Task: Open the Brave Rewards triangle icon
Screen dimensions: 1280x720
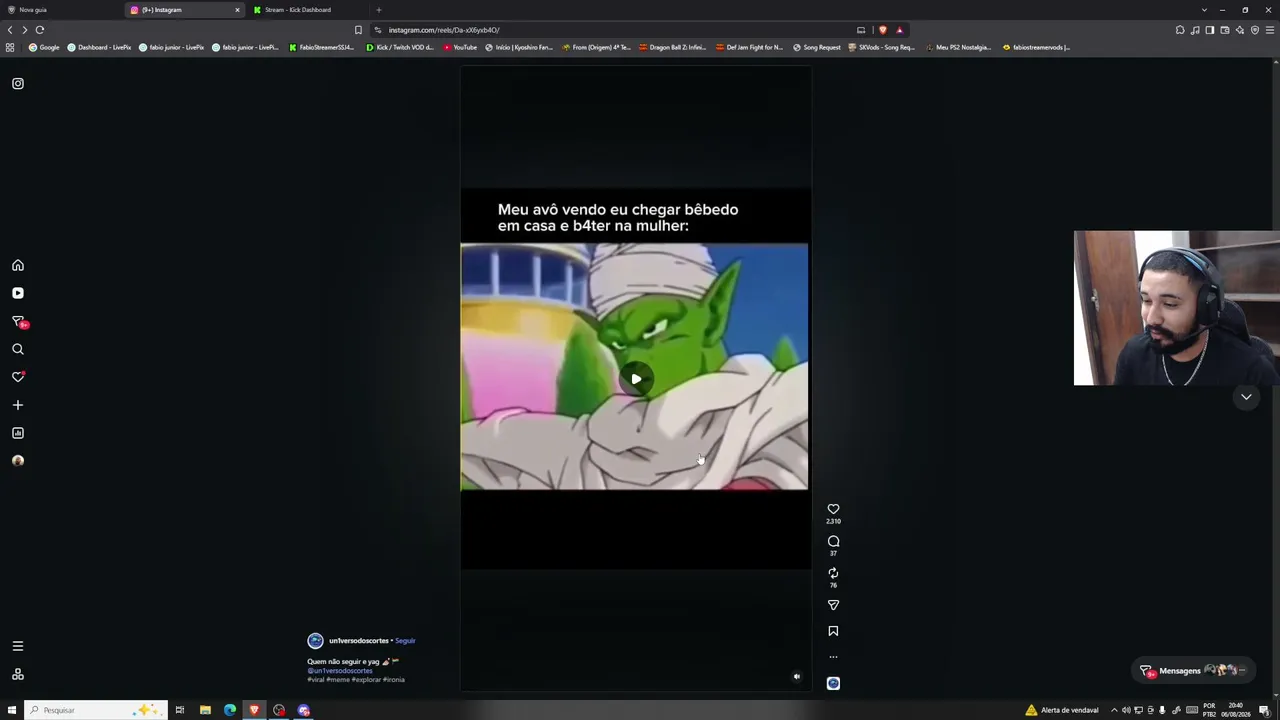Action: click(x=899, y=30)
